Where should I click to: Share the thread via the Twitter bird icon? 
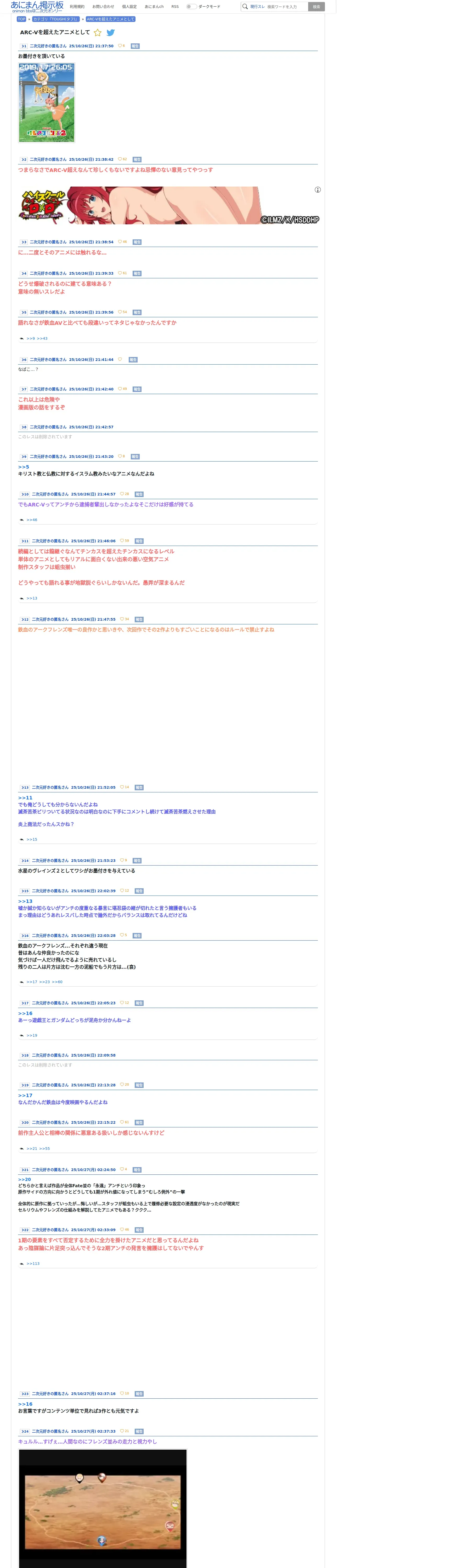click(x=111, y=33)
